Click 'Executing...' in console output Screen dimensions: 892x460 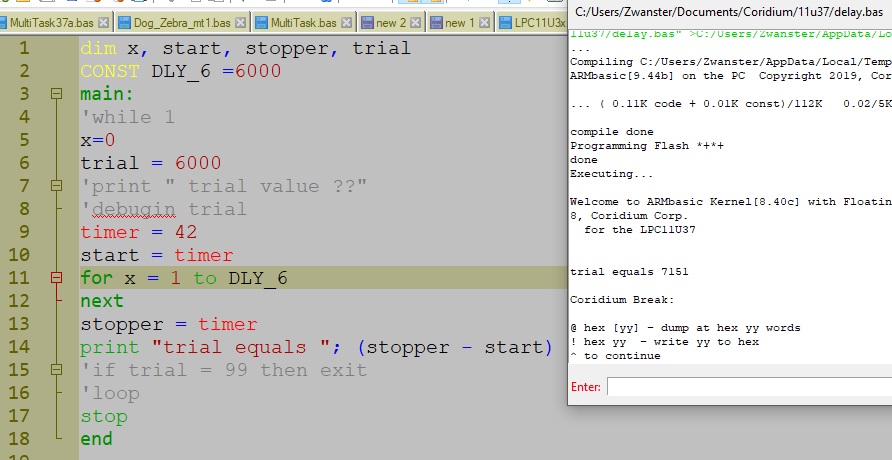click(612, 174)
